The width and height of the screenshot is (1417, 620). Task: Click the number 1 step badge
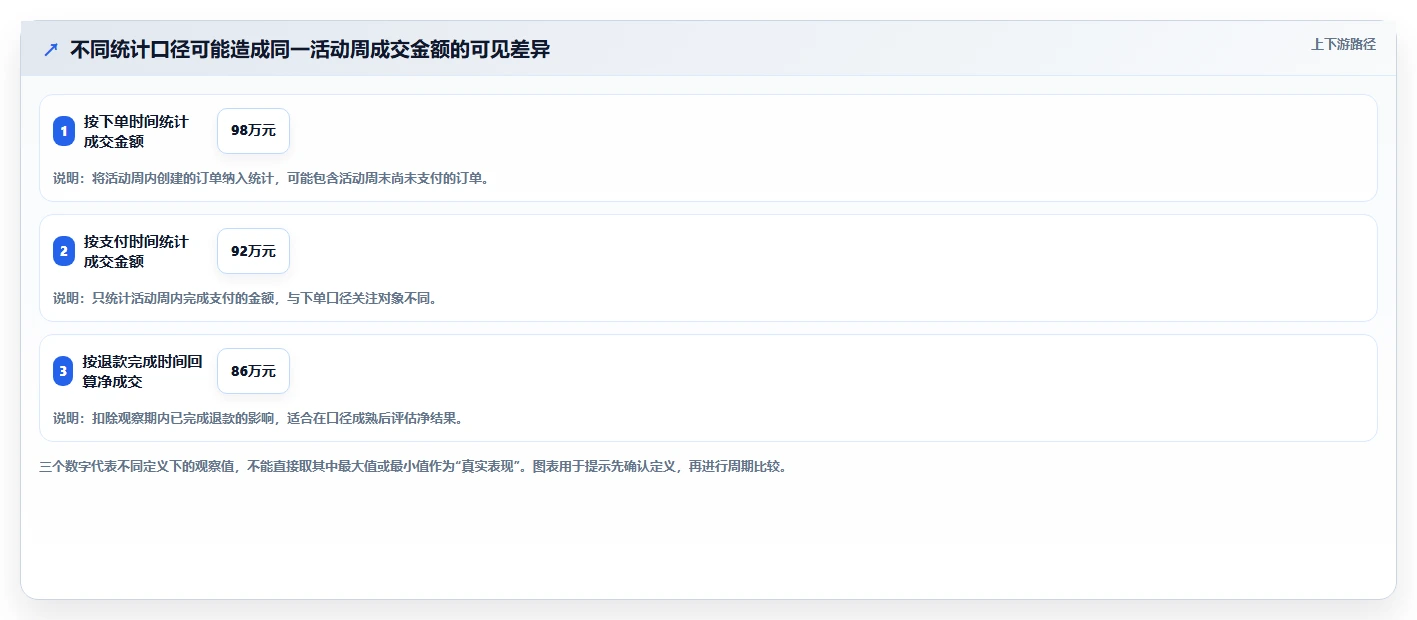(x=64, y=131)
